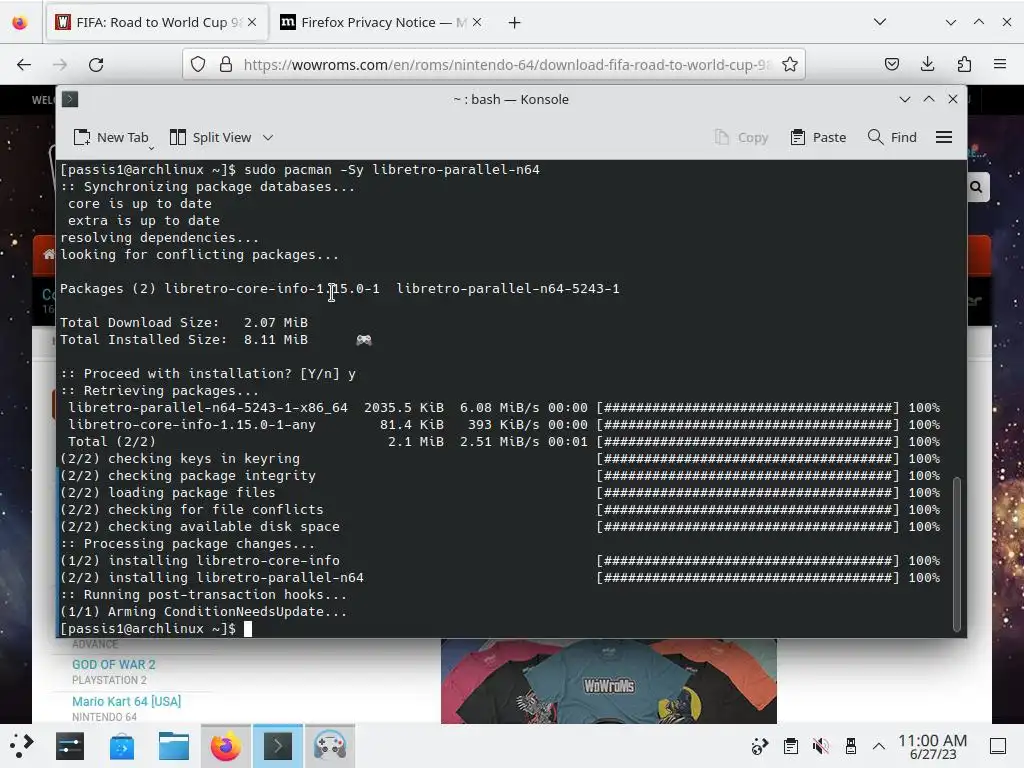Close the Firefox Privacy Notice tab

click(x=477, y=22)
